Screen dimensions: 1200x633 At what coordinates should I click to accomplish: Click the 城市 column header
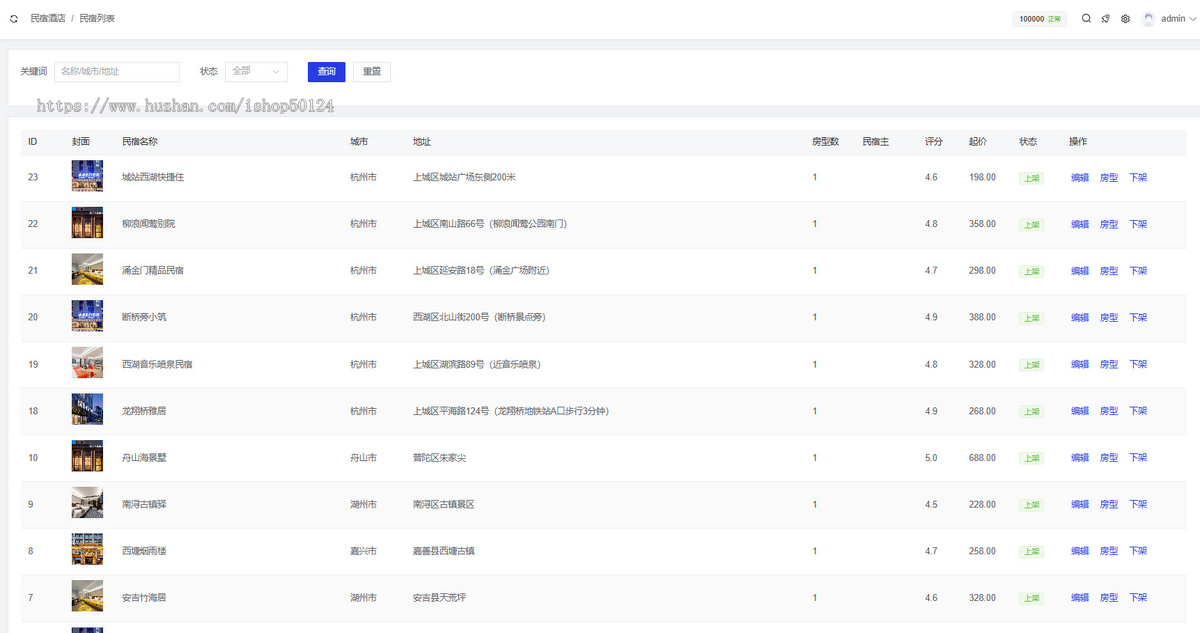359,142
